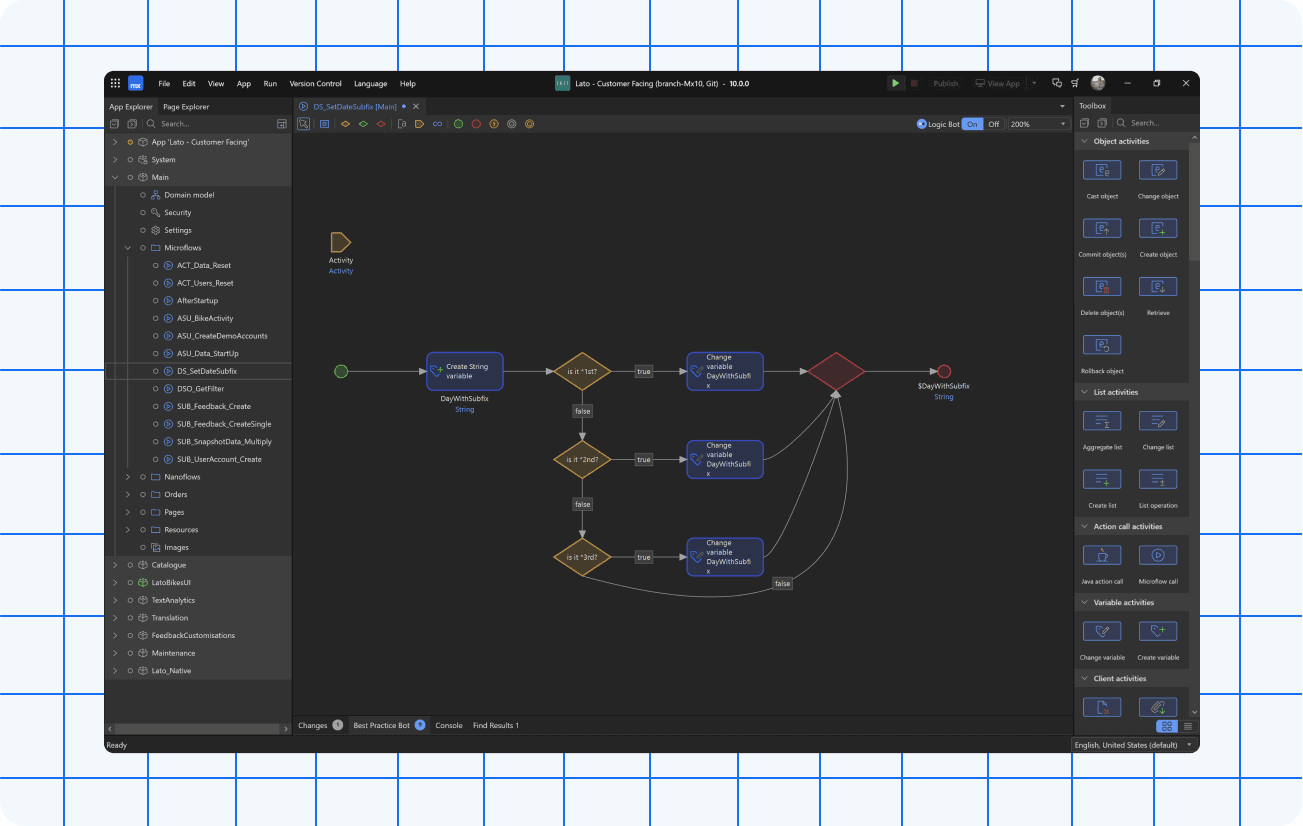This screenshot has width=1303, height=826.
Task: Open the Marketplace shopping cart icon
Action: pos(1075,83)
